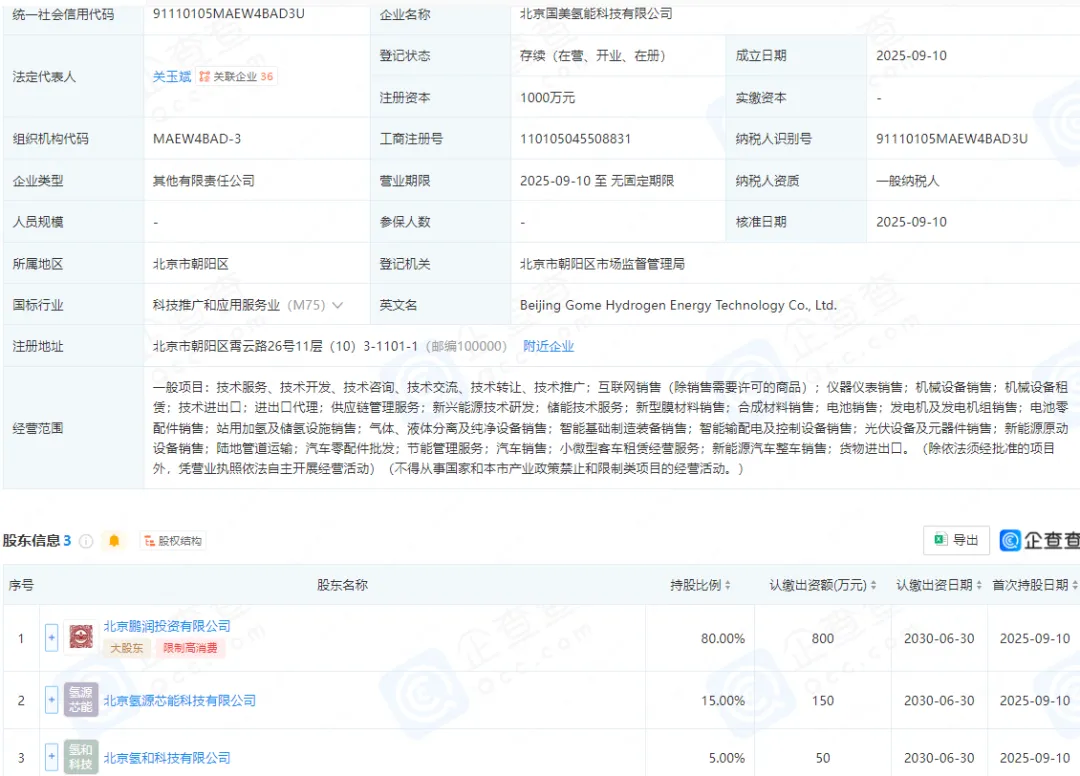Select 成立日期 value 2025-09-10

[911, 56]
